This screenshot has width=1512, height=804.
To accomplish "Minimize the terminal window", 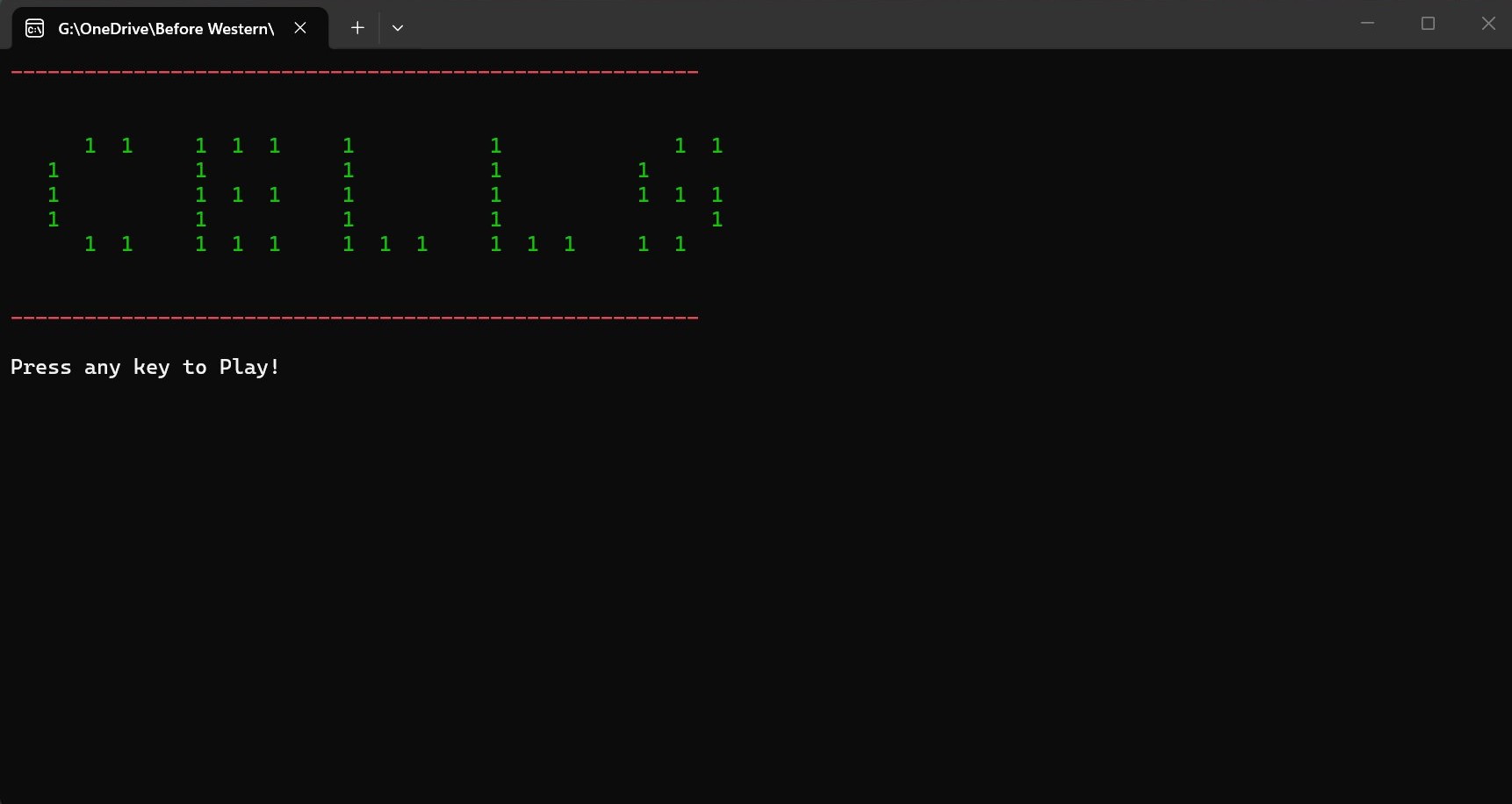I will click(1367, 24).
